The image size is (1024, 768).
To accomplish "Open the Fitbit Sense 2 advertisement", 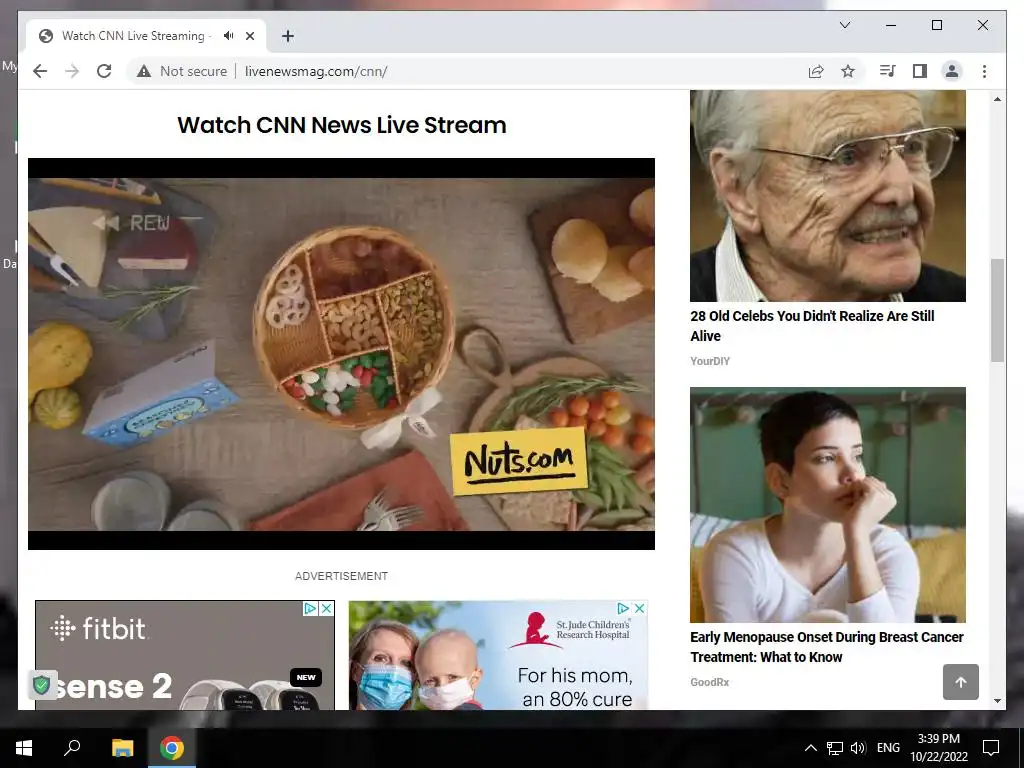I will pos(185,656).
